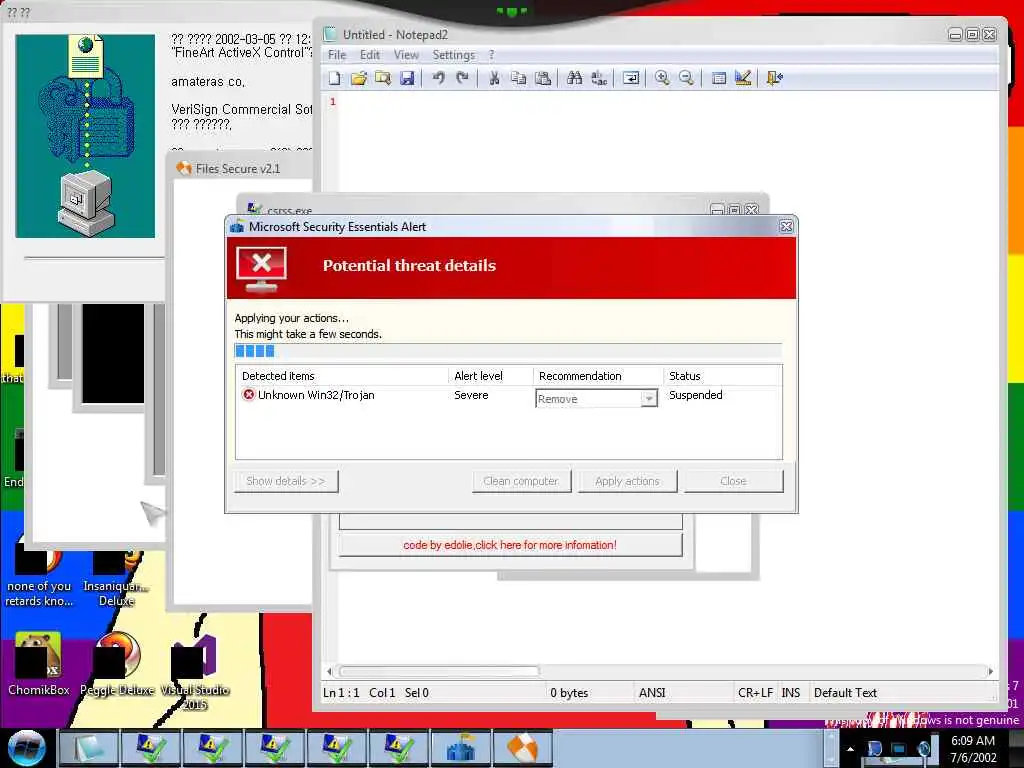The image size is (1024, 768).
Task: Open the Peggle Deluxe desktop icon
Action: click(117, 664)
